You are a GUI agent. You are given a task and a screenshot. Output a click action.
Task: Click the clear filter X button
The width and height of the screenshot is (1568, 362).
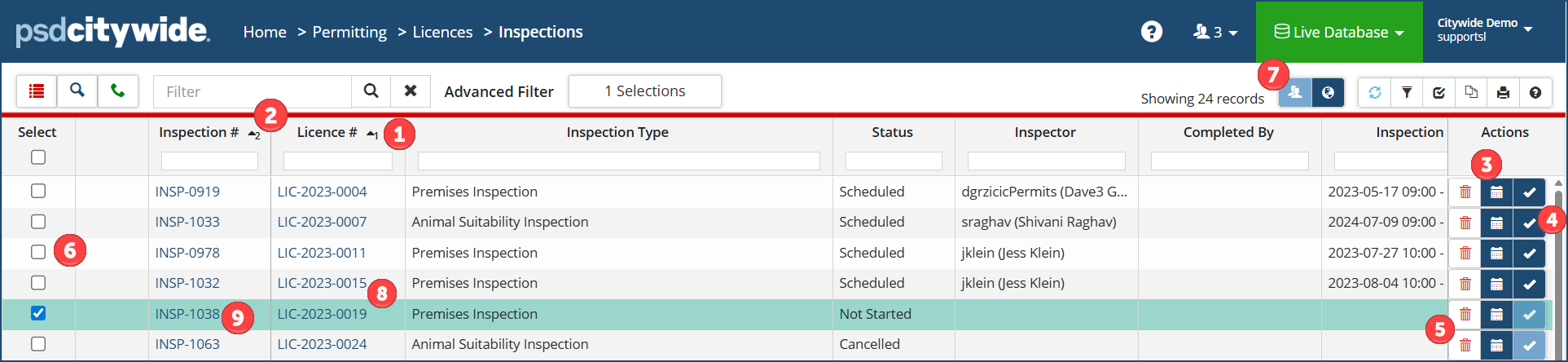(x=411, y=91)
